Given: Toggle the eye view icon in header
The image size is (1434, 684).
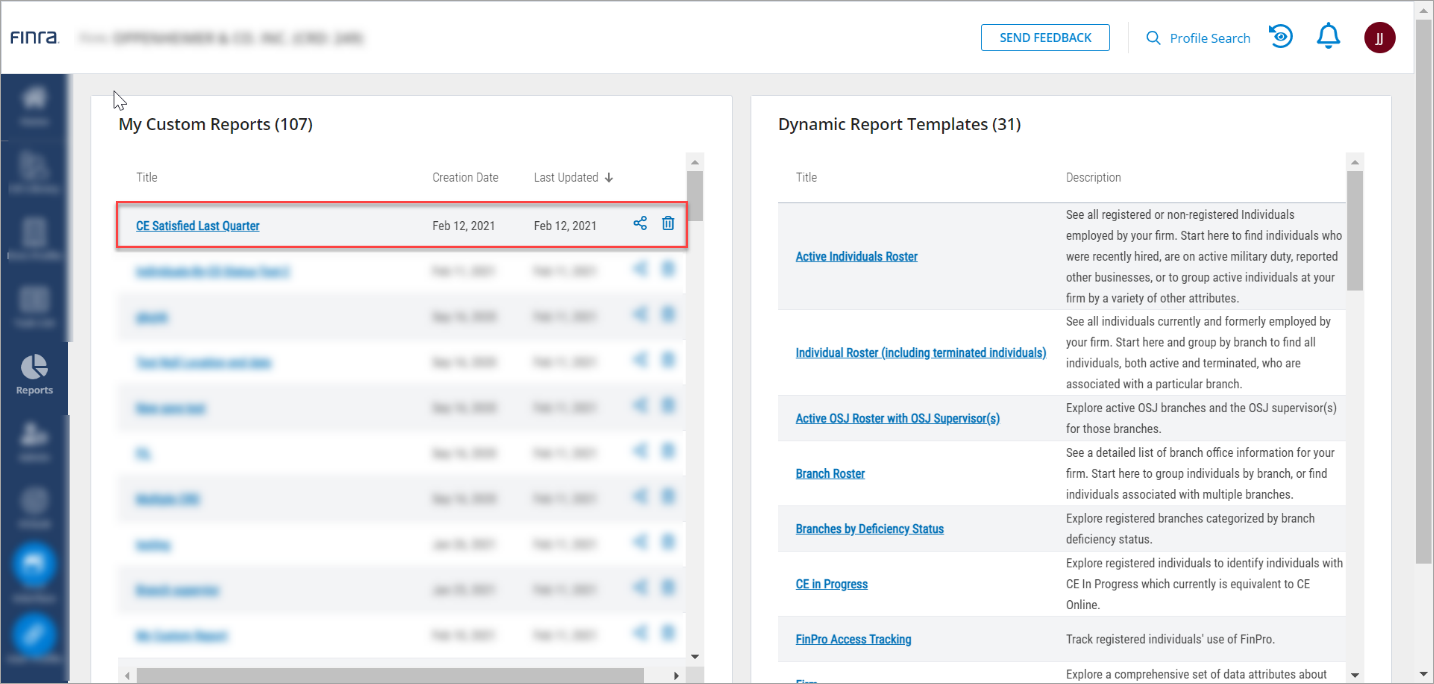Looking at the screenshot, I should click(1281, 37).
